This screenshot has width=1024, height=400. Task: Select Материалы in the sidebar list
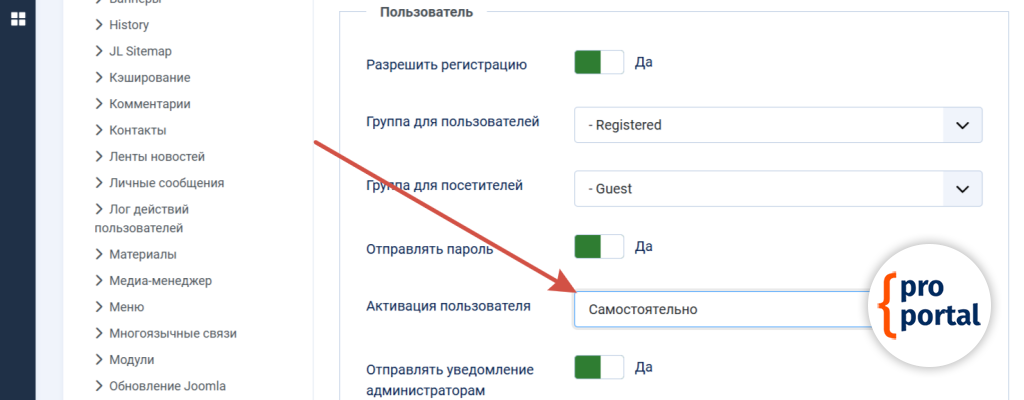click(143, 254)
